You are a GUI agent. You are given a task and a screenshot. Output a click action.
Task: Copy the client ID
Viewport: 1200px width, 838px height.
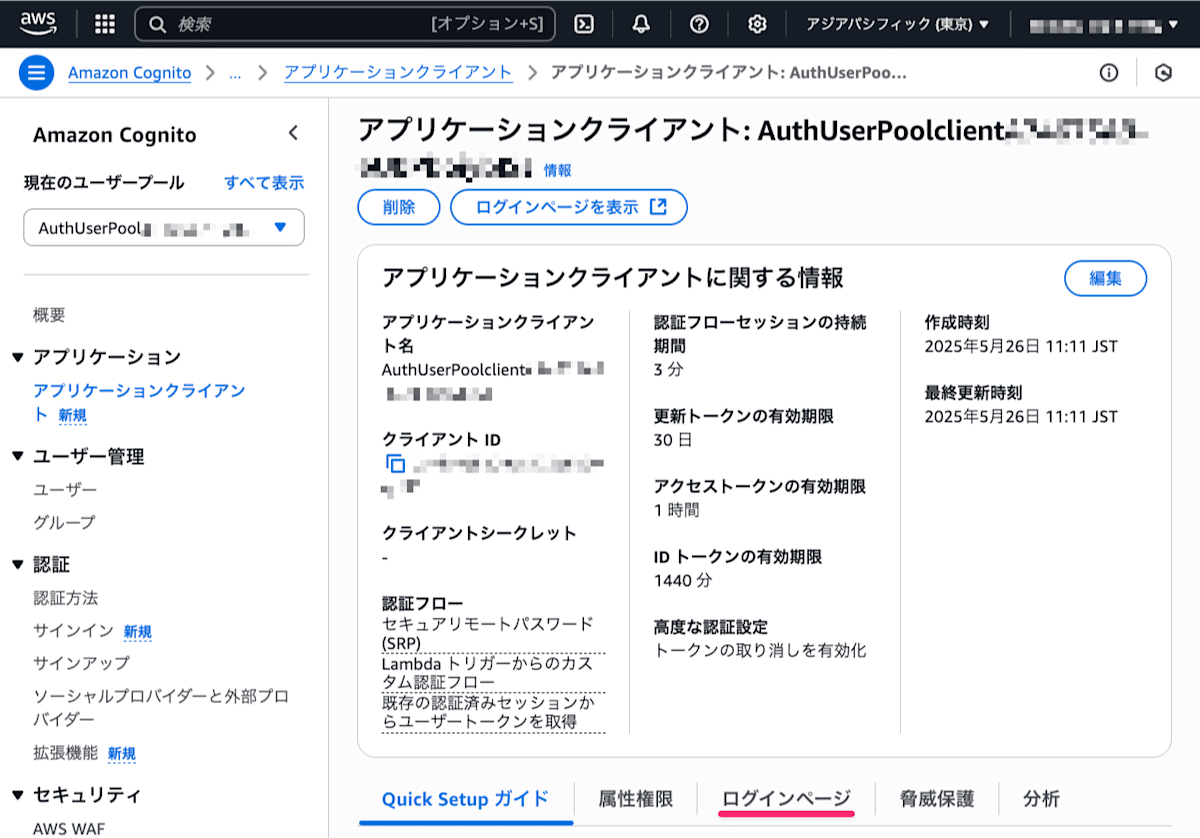(395, 463)
